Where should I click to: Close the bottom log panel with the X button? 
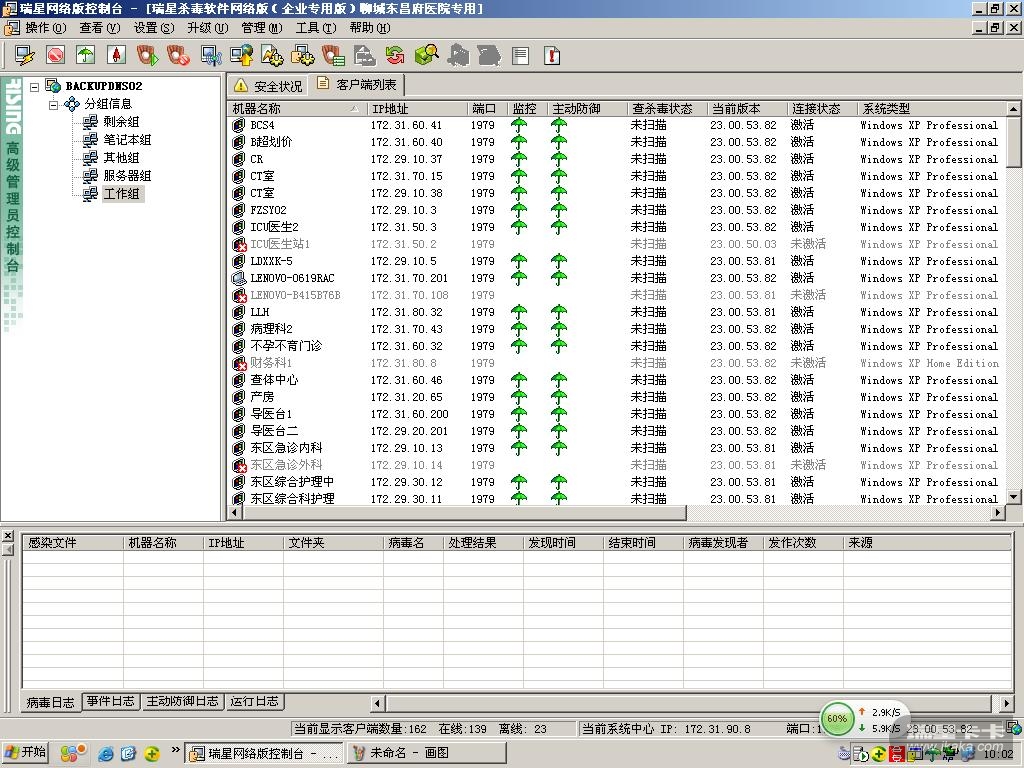(x=8, y=536)
